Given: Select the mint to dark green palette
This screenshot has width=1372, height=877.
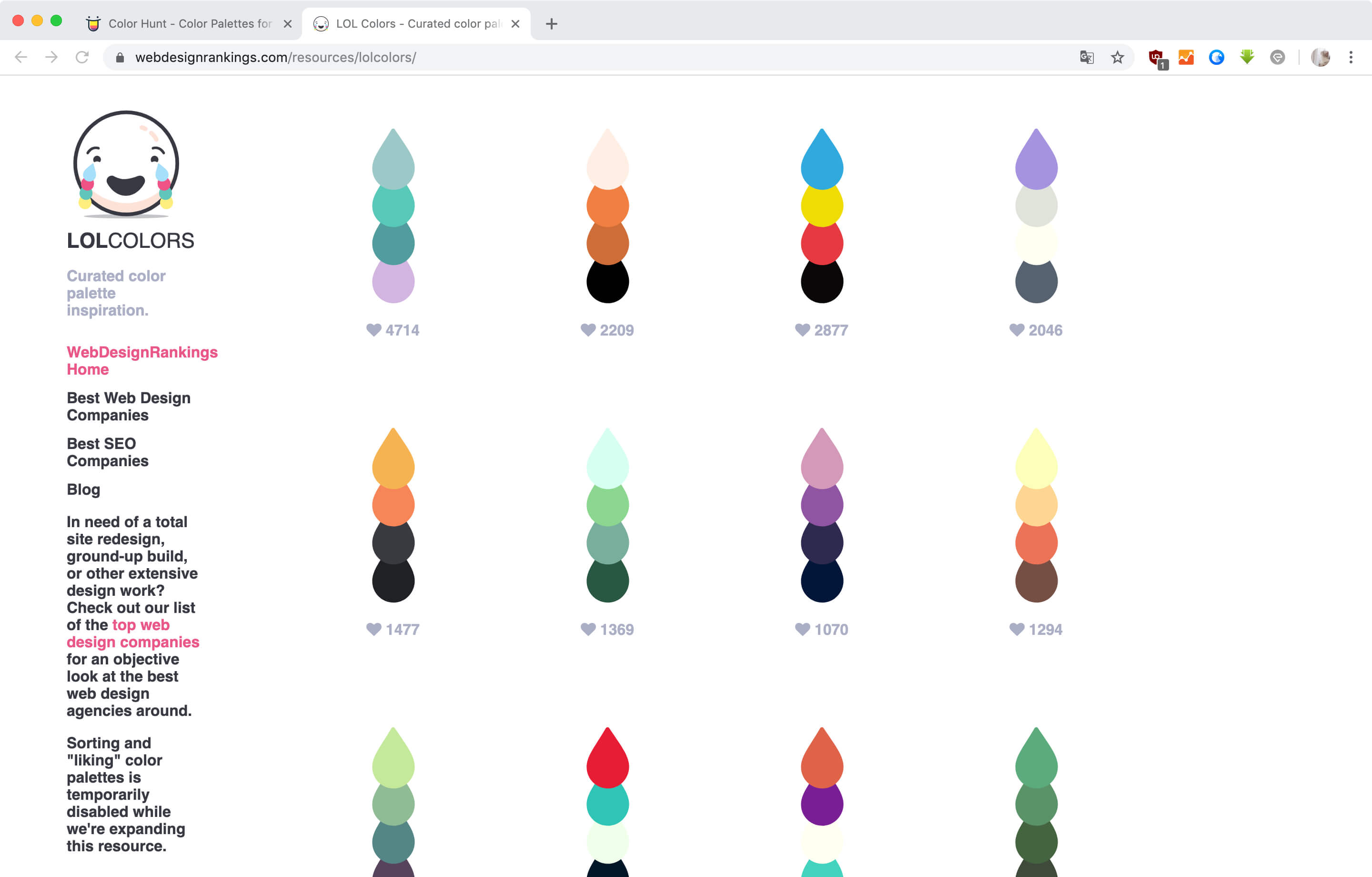Looking at the screenshot, I should click(x=607, y=515).
